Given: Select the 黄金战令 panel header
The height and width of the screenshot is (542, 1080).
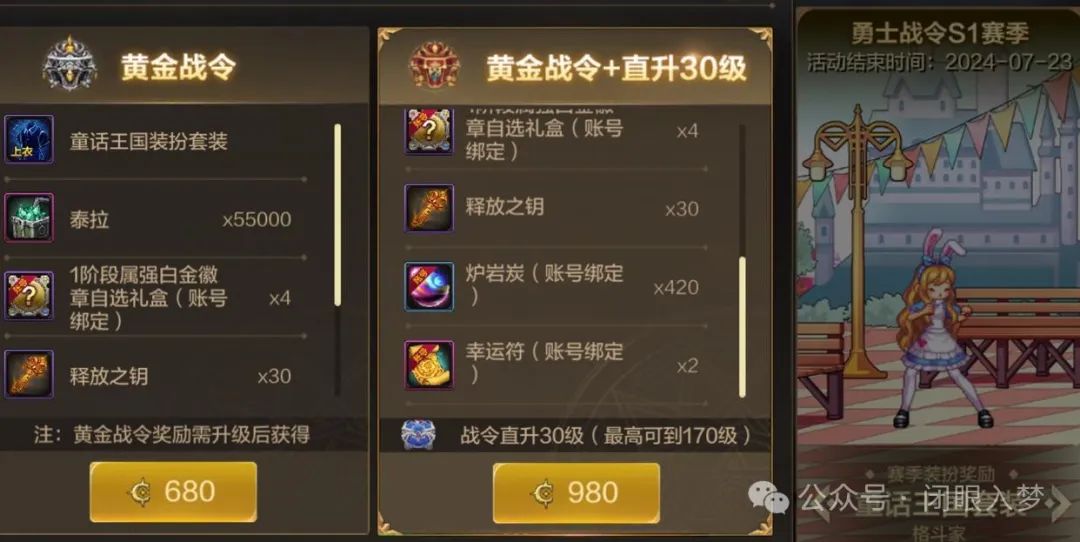Looking at the screenshot, I should pos(184,65).
